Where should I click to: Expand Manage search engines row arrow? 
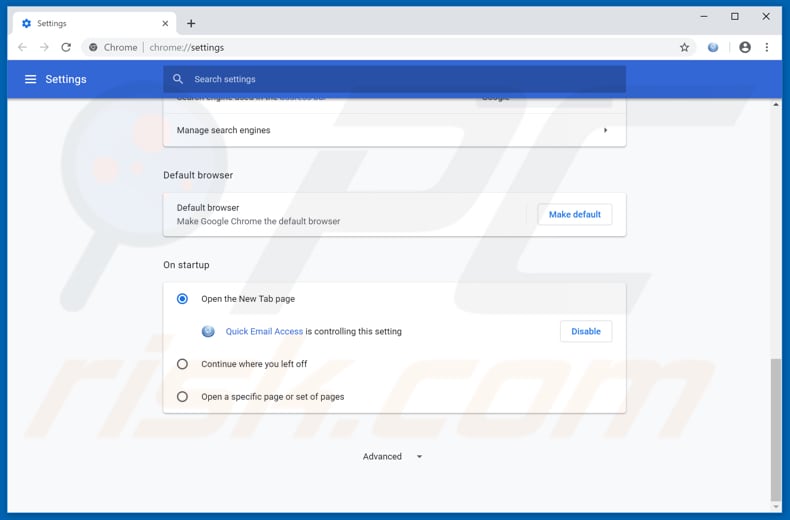click(606, 130)
